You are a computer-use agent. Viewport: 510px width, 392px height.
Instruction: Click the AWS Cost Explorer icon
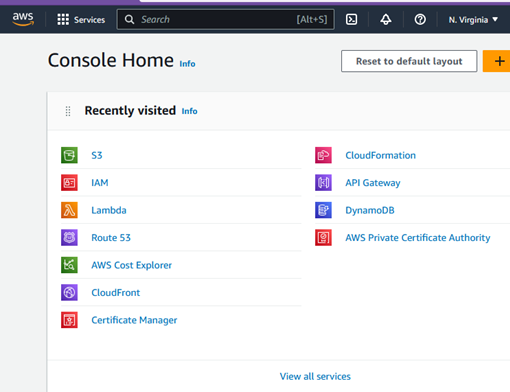click(69, 265)
